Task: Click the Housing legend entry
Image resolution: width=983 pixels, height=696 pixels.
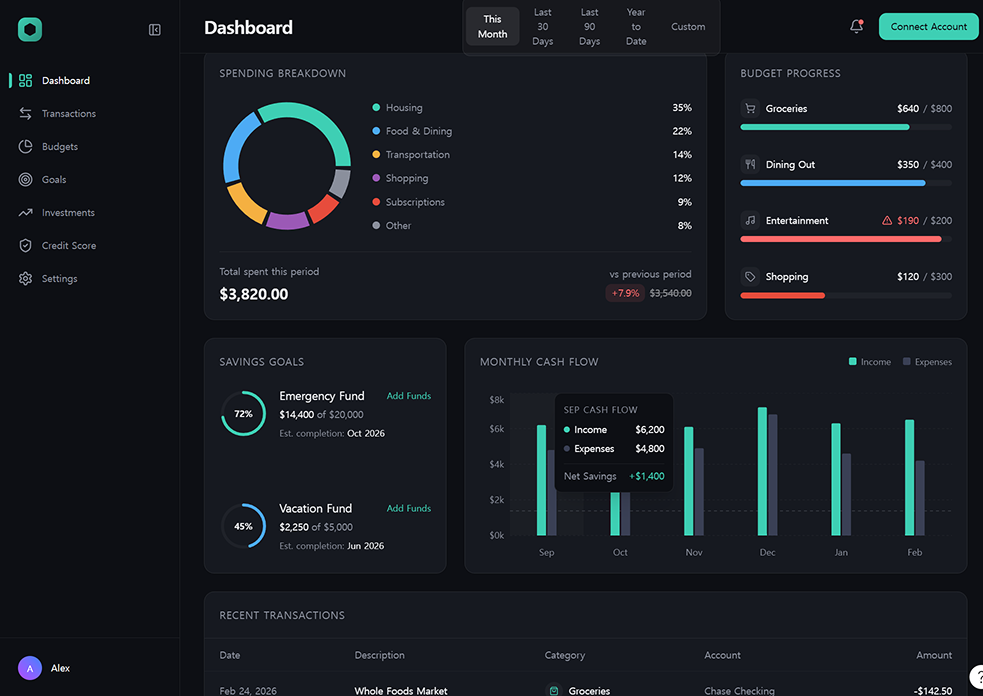Action: click(x=532, y=108)
